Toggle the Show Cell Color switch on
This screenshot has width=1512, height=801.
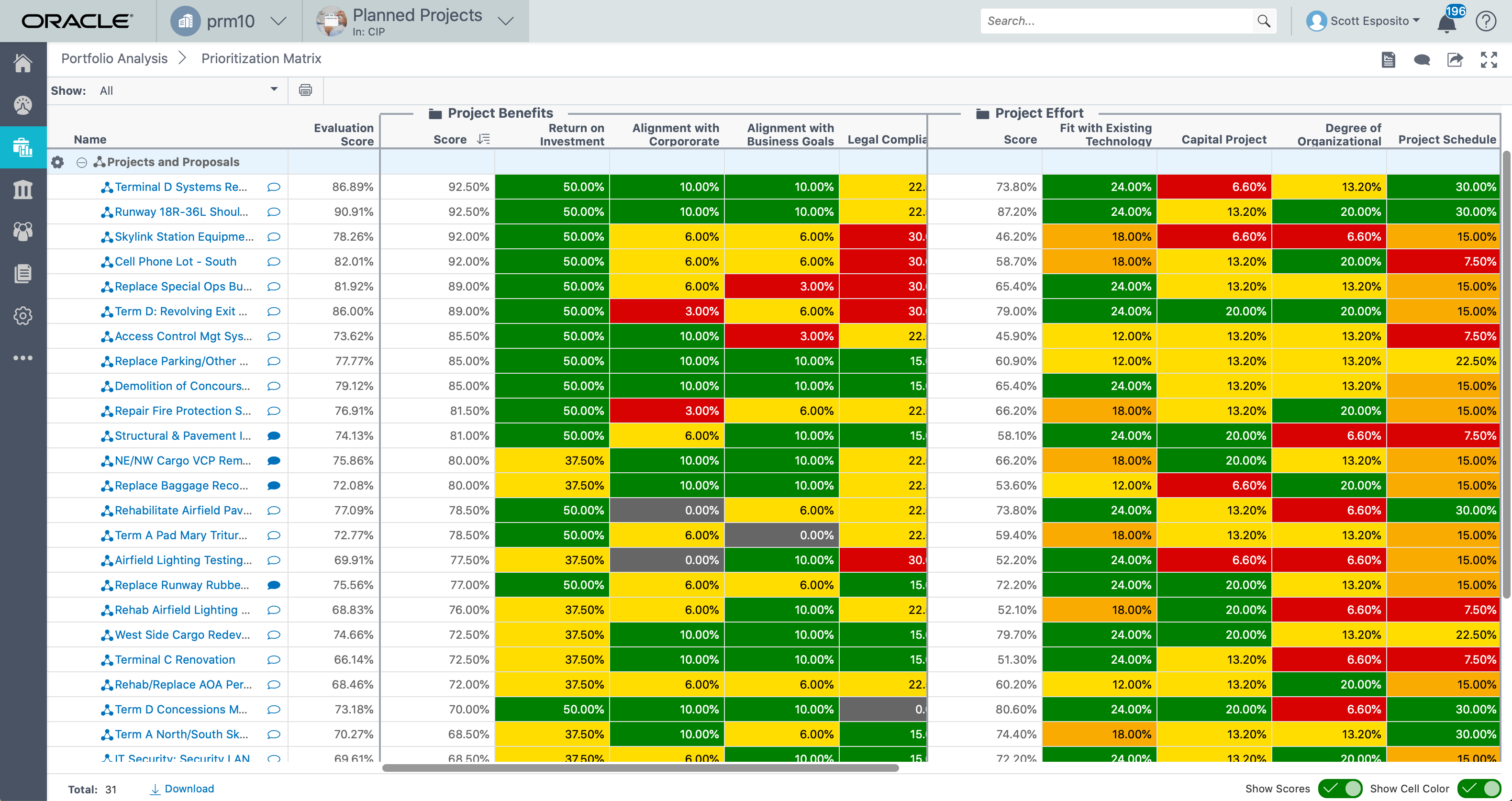(x=1484, y=788)
